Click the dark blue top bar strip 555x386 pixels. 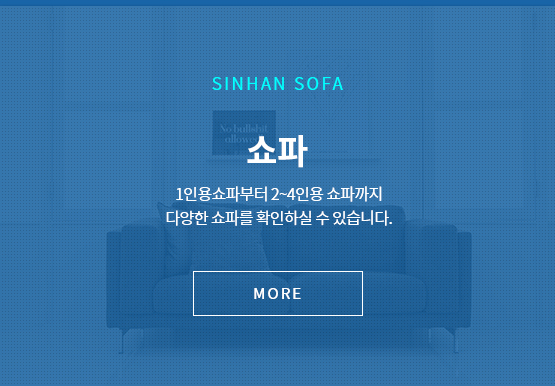(x=278, y=3)
